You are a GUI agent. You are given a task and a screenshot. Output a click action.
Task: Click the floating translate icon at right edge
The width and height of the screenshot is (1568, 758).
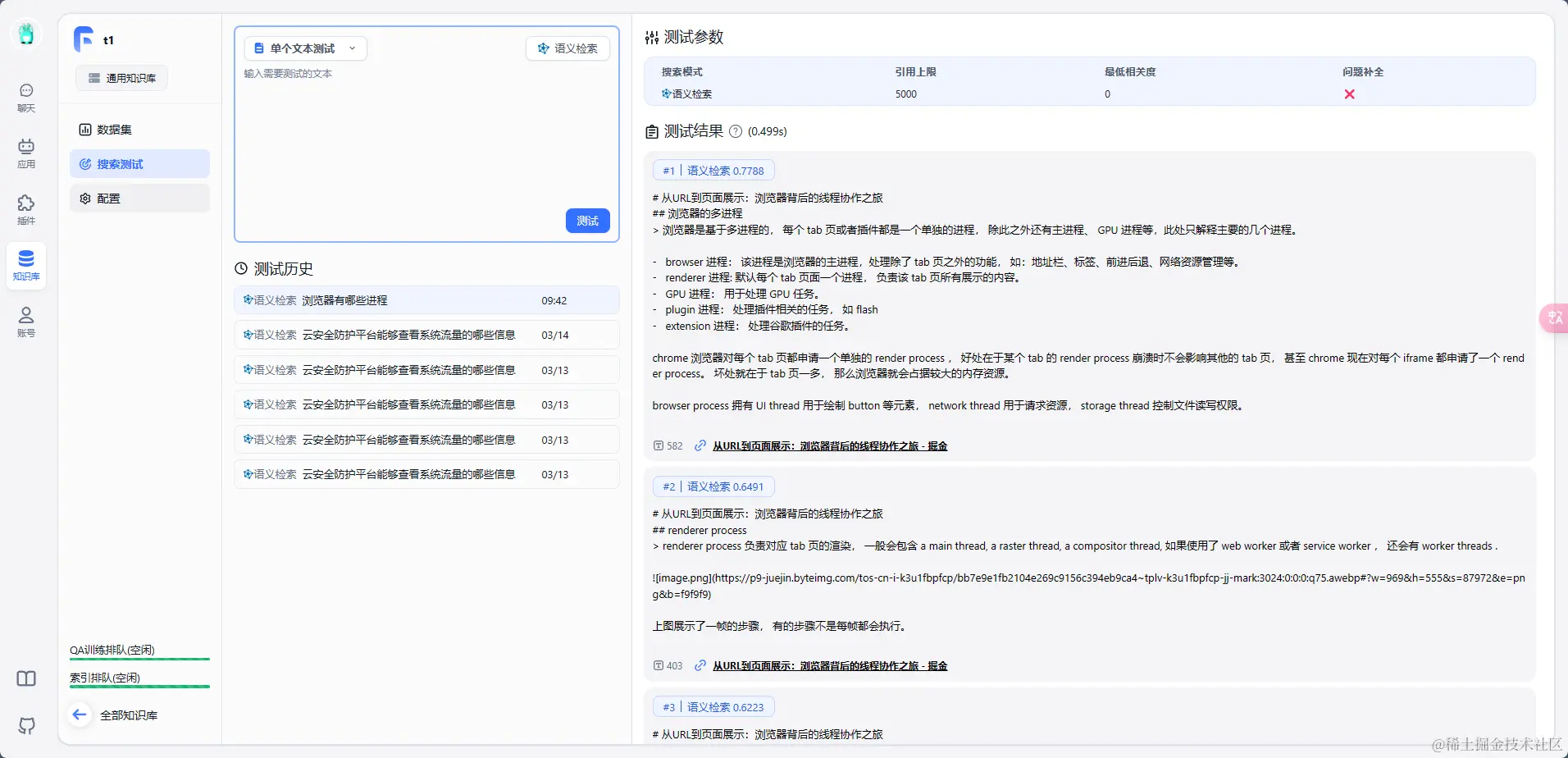click(x=1555, y=317)
